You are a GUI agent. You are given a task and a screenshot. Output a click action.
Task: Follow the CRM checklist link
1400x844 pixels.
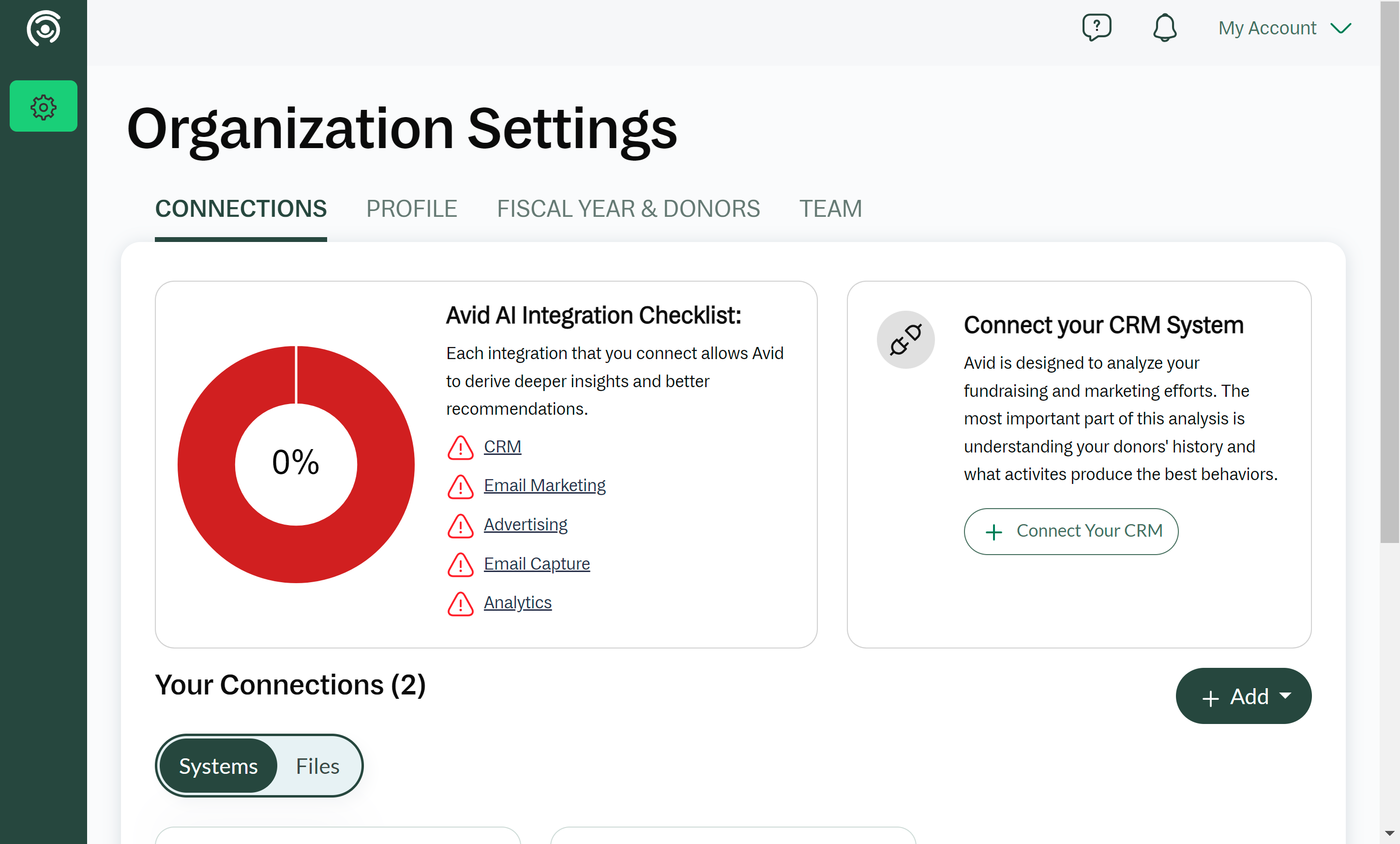(x=502, y=447)
